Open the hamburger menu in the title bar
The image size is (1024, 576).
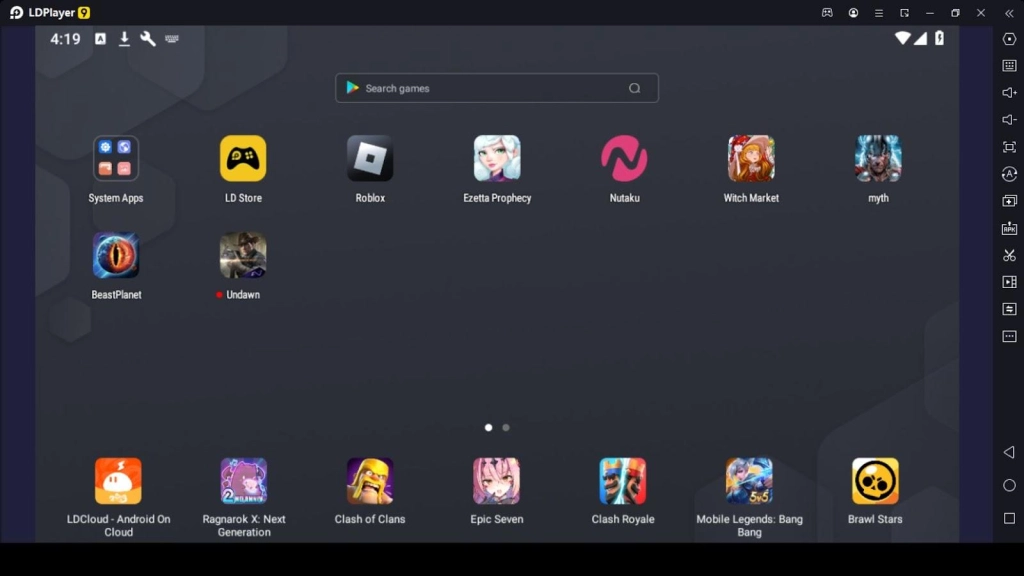878,12
